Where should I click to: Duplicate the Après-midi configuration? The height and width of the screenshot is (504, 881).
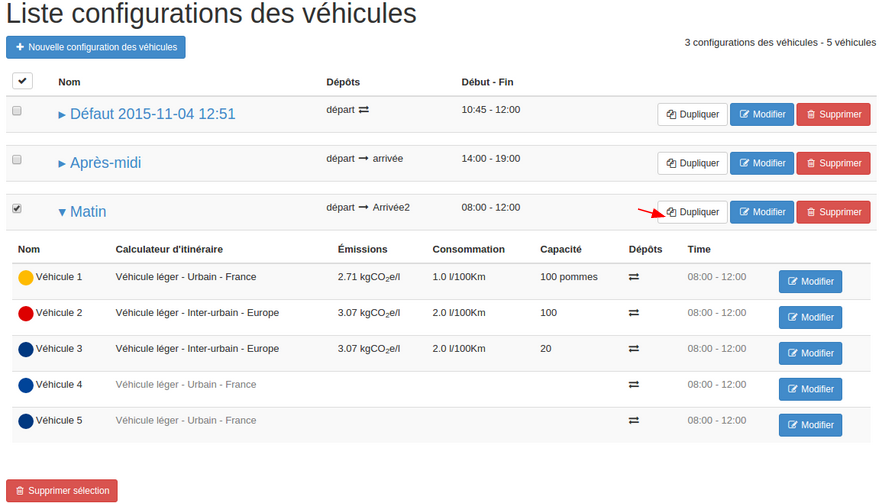click(x=692, y=163)
